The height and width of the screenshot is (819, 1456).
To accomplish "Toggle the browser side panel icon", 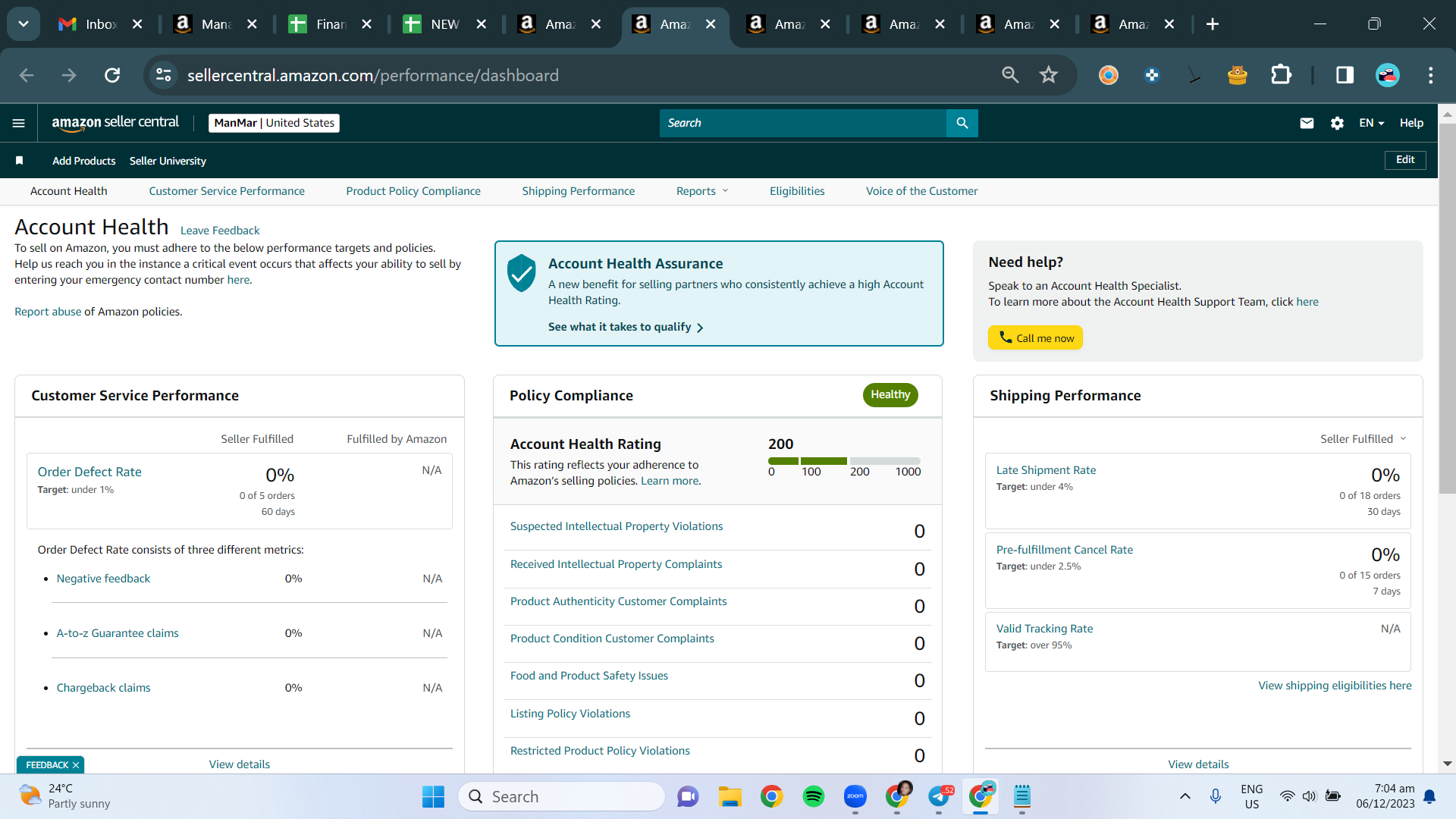I will coord(1345,75).
